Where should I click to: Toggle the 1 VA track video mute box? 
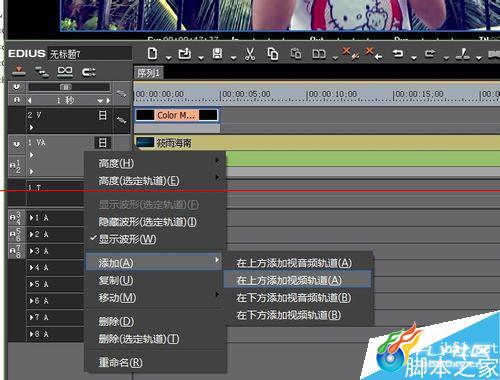pos(103,143)
